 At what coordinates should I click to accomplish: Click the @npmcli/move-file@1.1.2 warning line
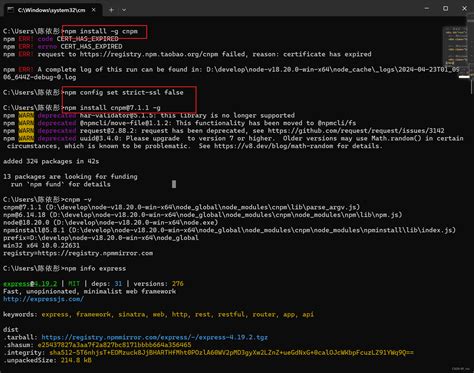179,123
